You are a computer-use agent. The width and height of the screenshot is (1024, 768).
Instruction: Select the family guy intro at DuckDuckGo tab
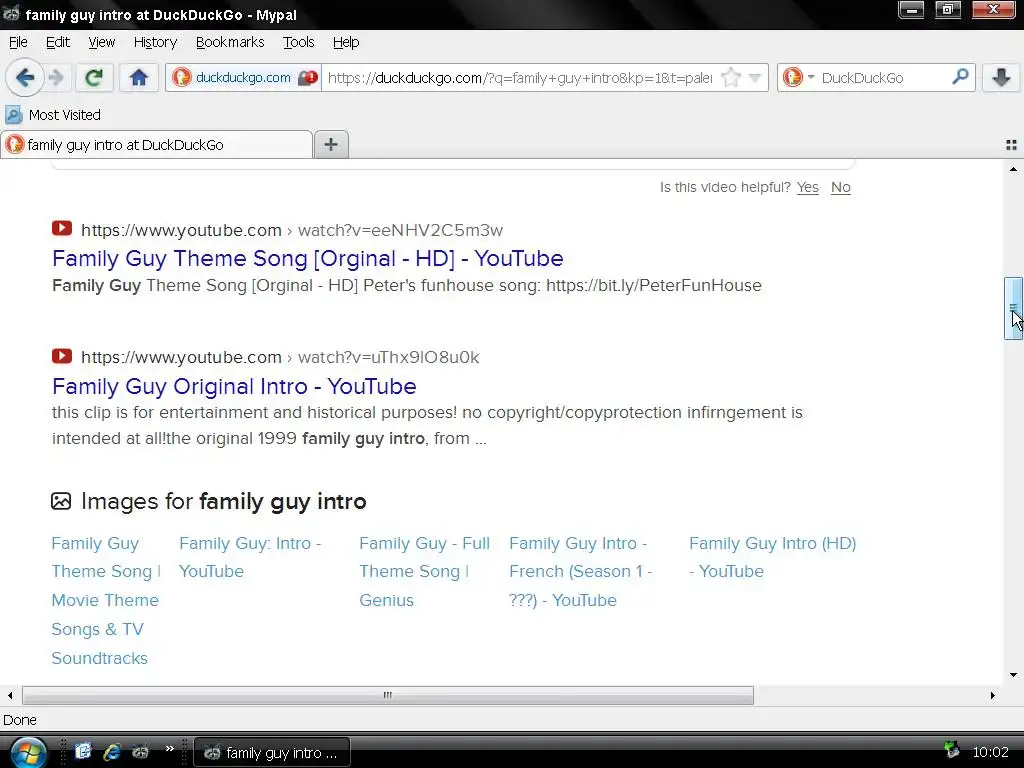(156, 144)
